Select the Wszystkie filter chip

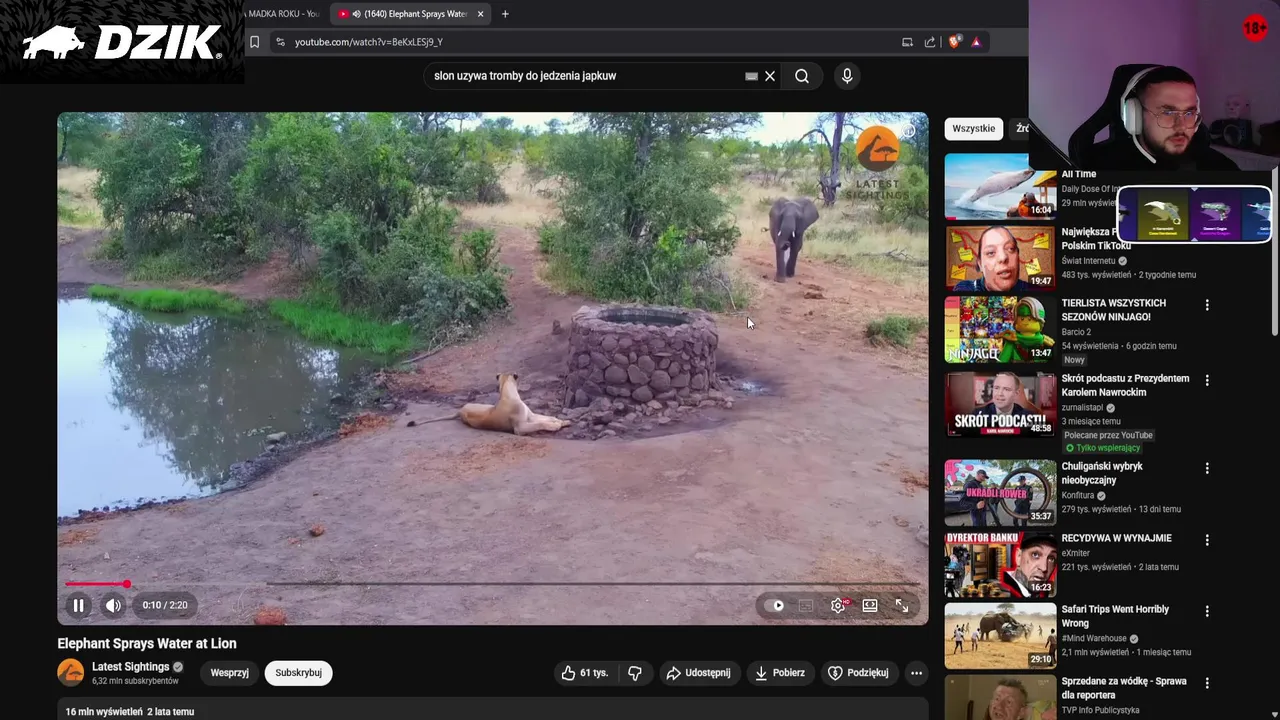pyautogui.click(x=973, y=129)
